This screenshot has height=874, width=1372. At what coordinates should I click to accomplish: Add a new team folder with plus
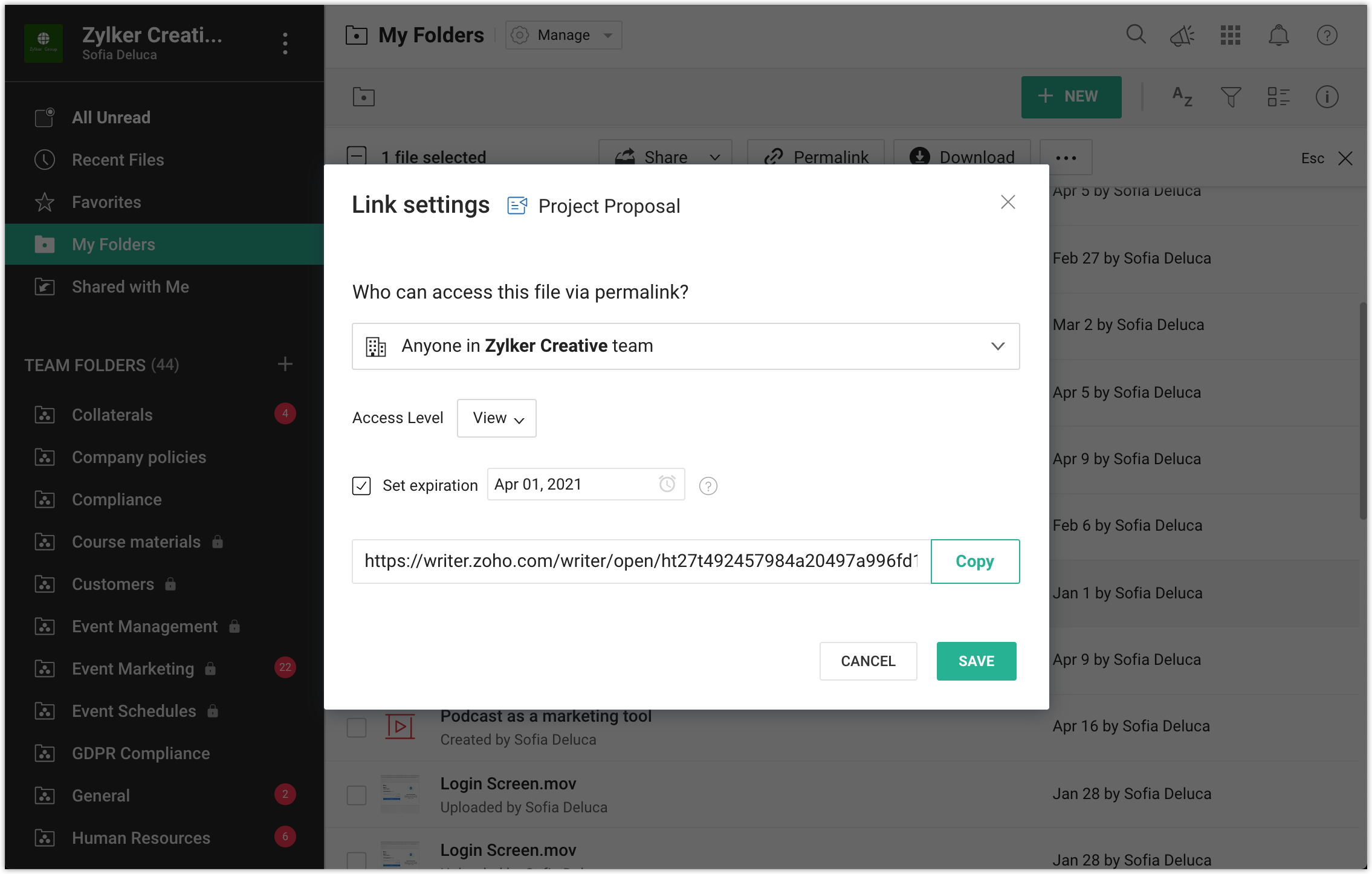(285, 364)
